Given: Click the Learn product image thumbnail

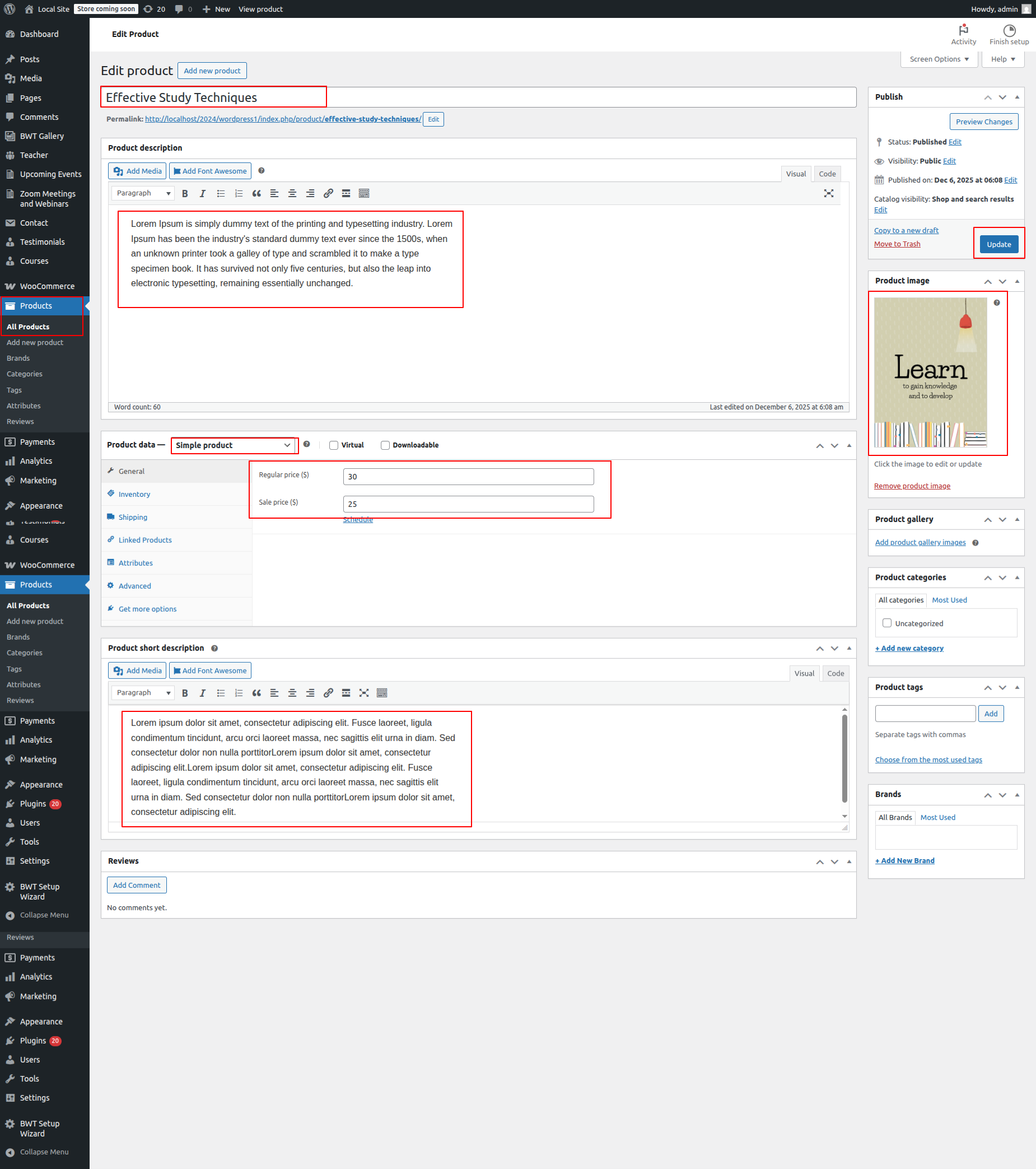Looking at the screenshot, I should point(930,372).
